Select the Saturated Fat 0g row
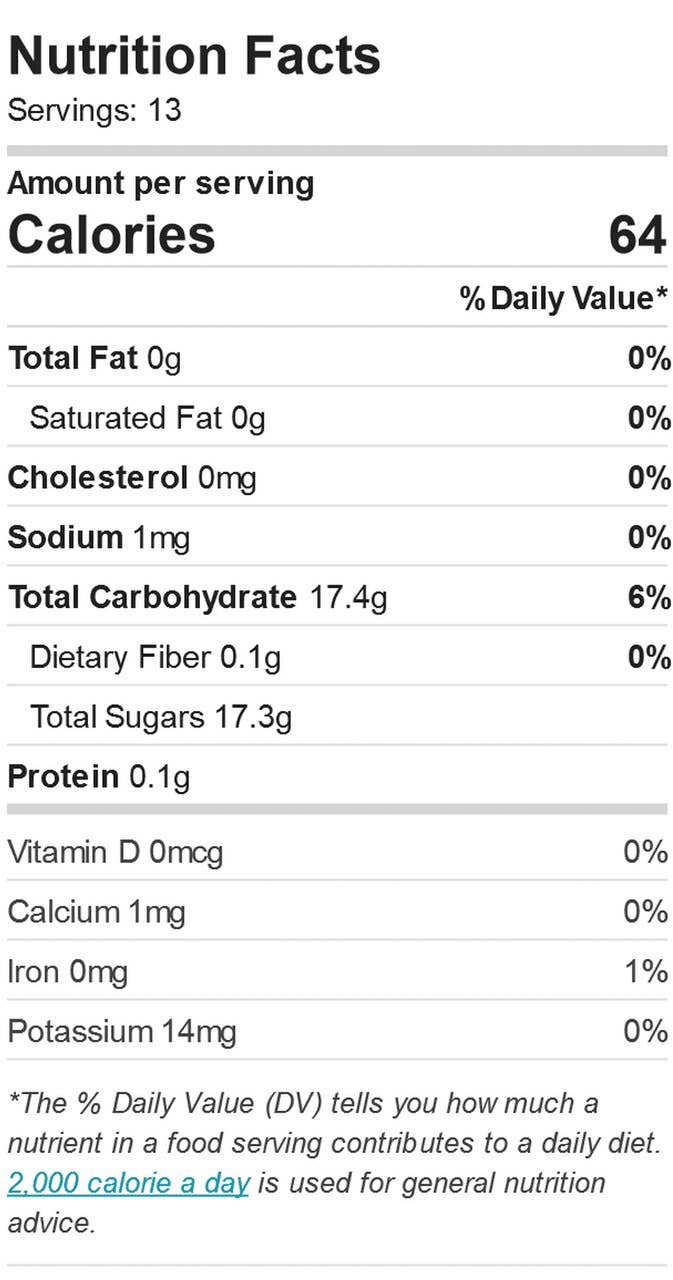 pos(147,418)
